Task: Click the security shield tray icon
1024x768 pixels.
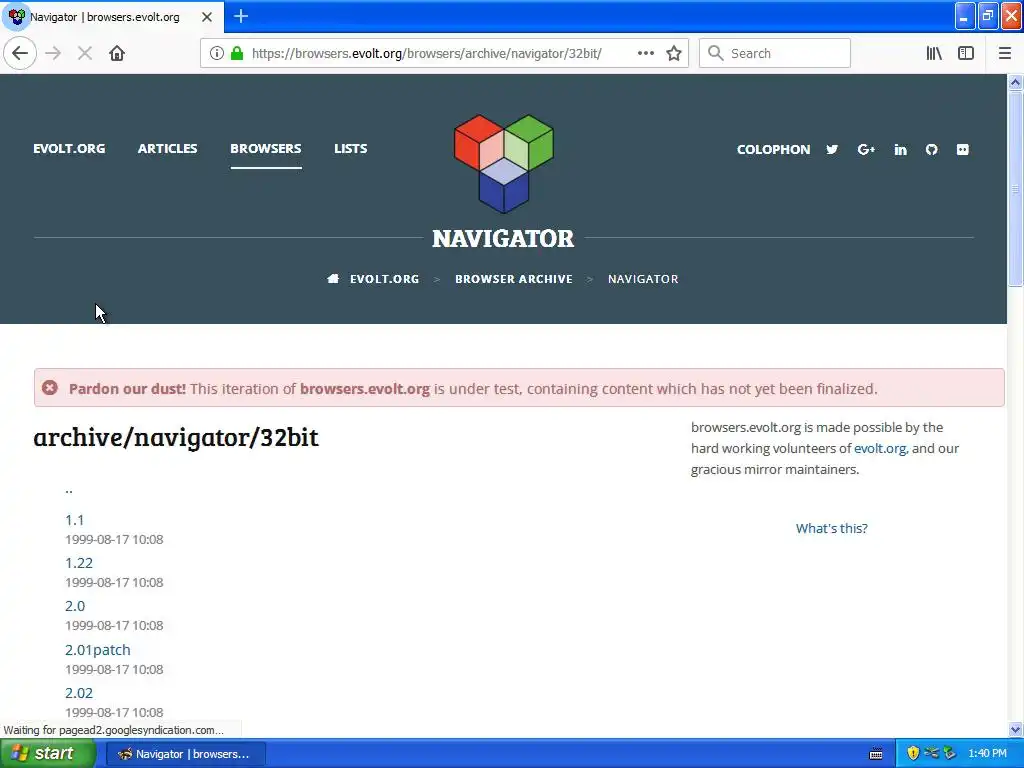Action: 913,754
